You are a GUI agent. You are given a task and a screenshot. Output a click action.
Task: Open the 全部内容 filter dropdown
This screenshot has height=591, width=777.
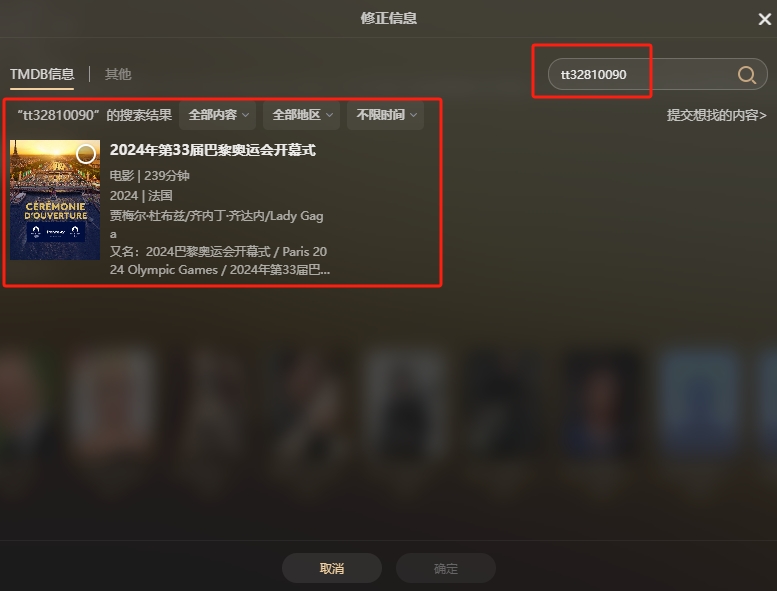218,115
